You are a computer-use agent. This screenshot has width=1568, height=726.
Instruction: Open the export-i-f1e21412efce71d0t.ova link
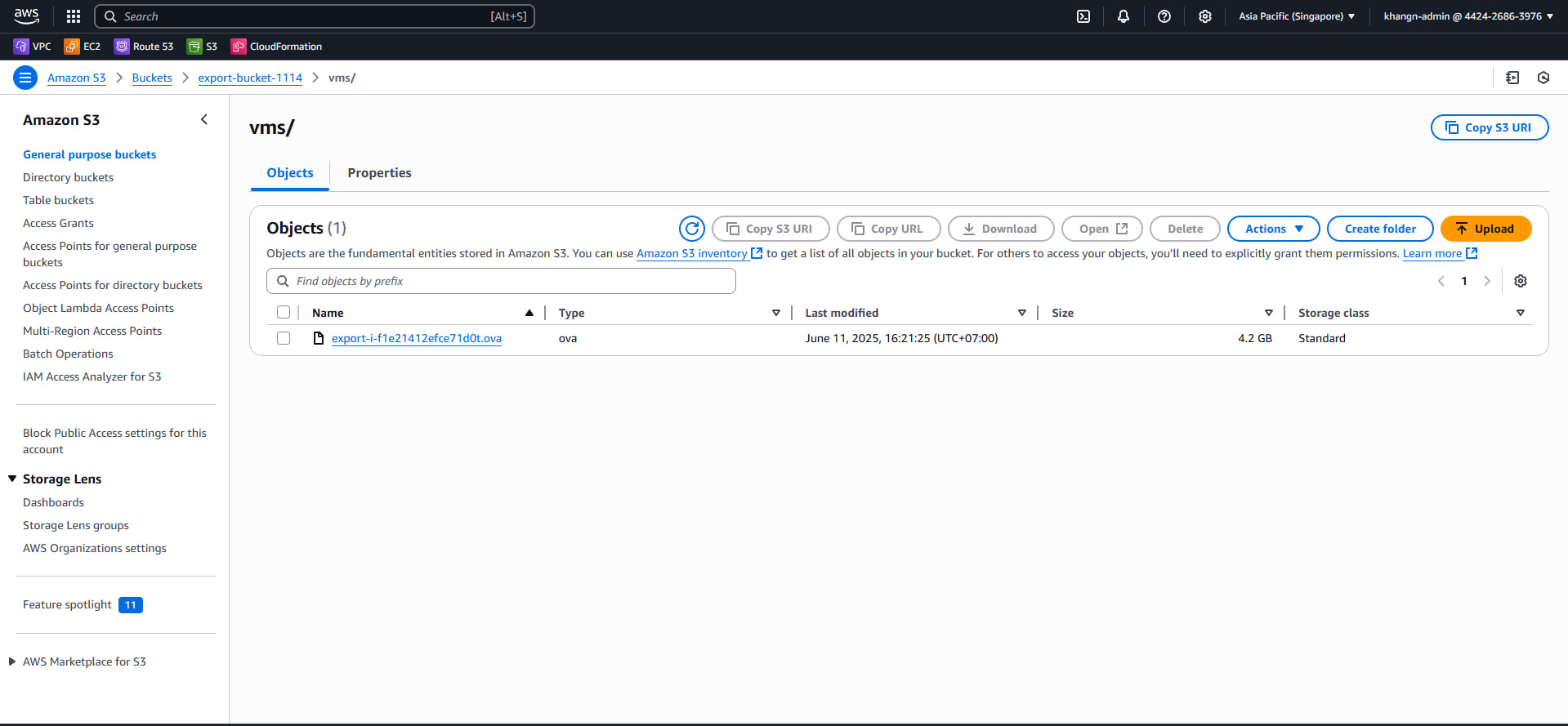click(x=417, y=338)
